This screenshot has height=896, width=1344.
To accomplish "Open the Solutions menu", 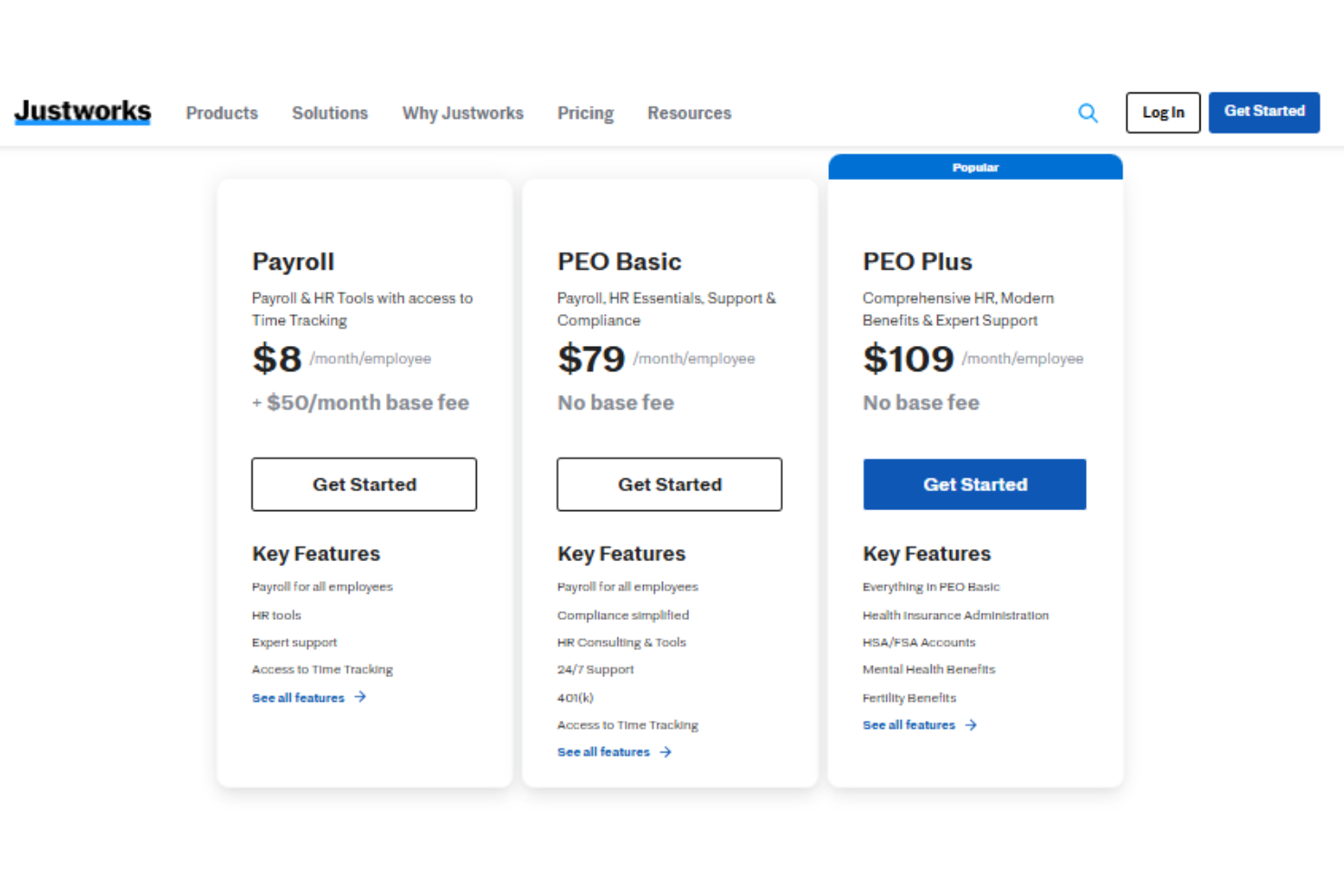I will pyautogui.click(x=330, y=113).
